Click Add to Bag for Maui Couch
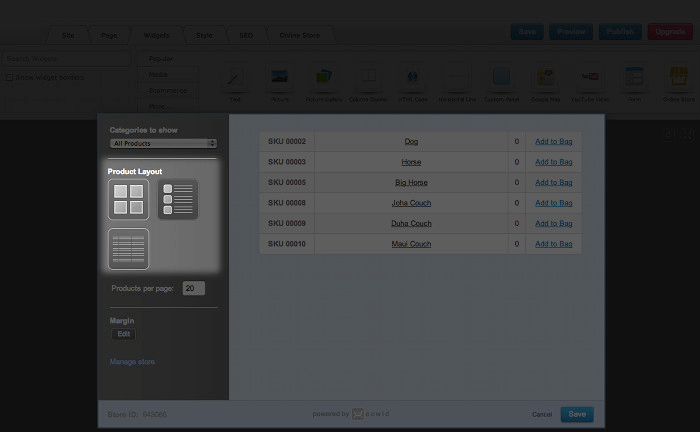700x432 pixels. click(554, 244)
